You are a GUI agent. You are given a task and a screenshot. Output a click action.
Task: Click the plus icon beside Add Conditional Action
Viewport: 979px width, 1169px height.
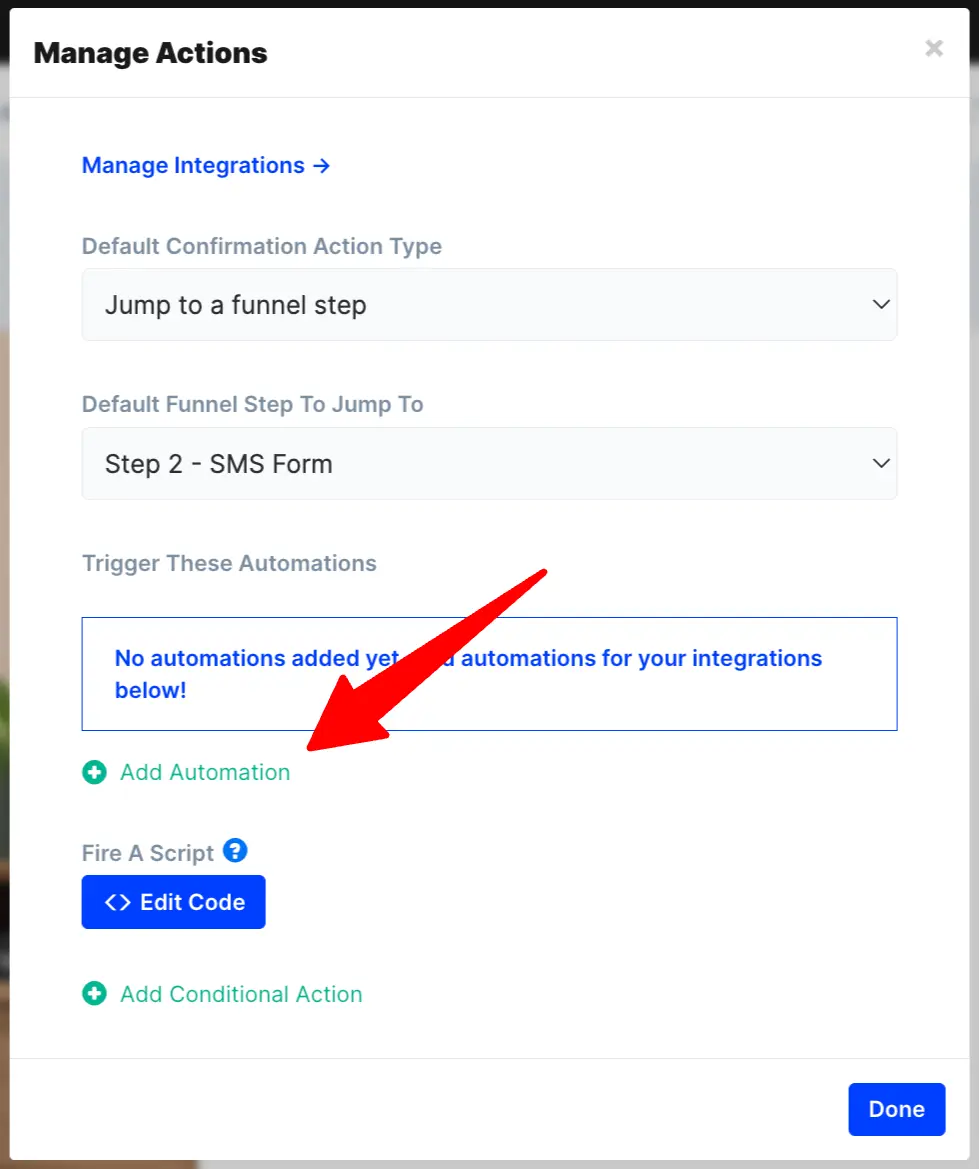pos(94,994)
